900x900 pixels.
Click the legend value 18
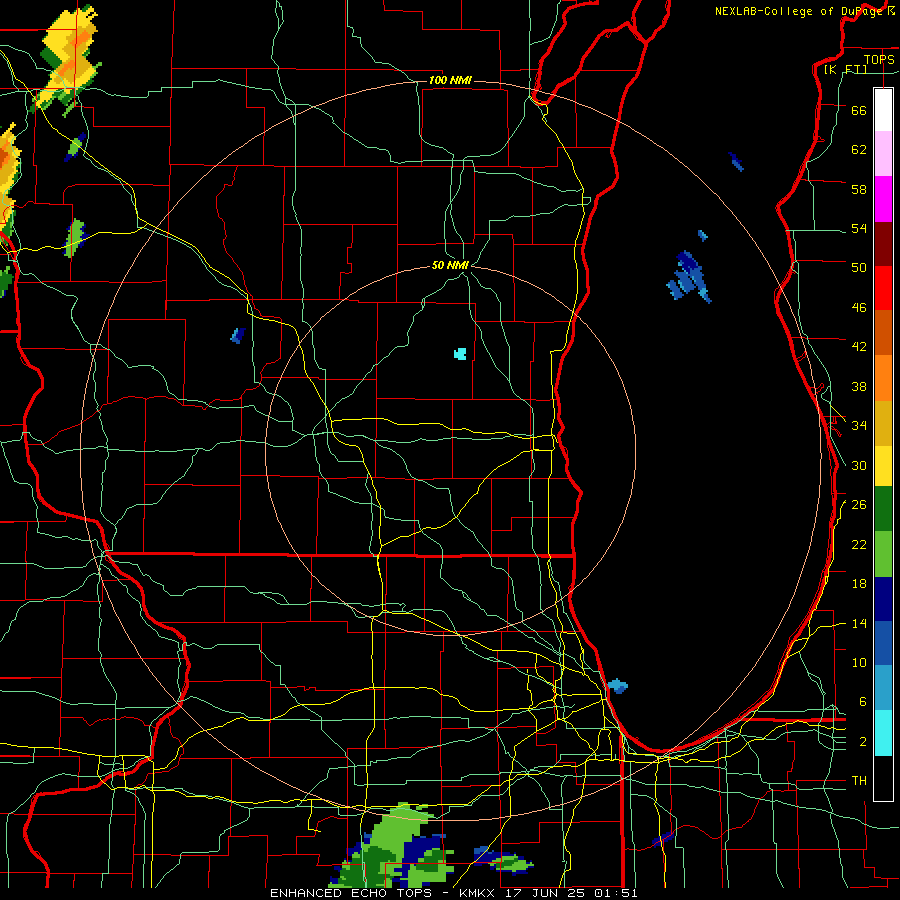point(859,584)
